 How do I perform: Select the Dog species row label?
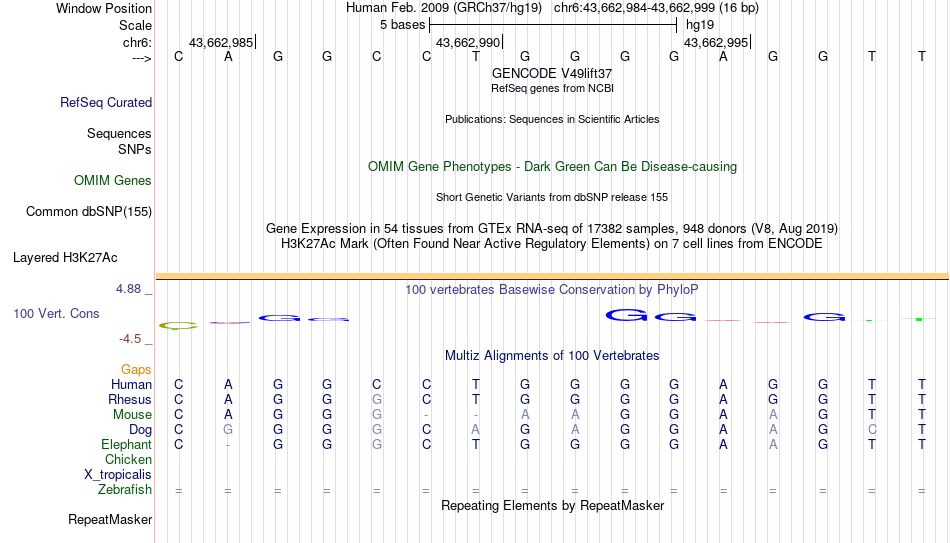141,430
